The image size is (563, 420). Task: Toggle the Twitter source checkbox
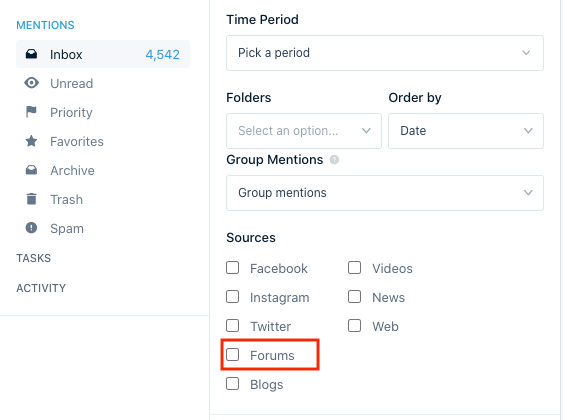tap(233, 326)
